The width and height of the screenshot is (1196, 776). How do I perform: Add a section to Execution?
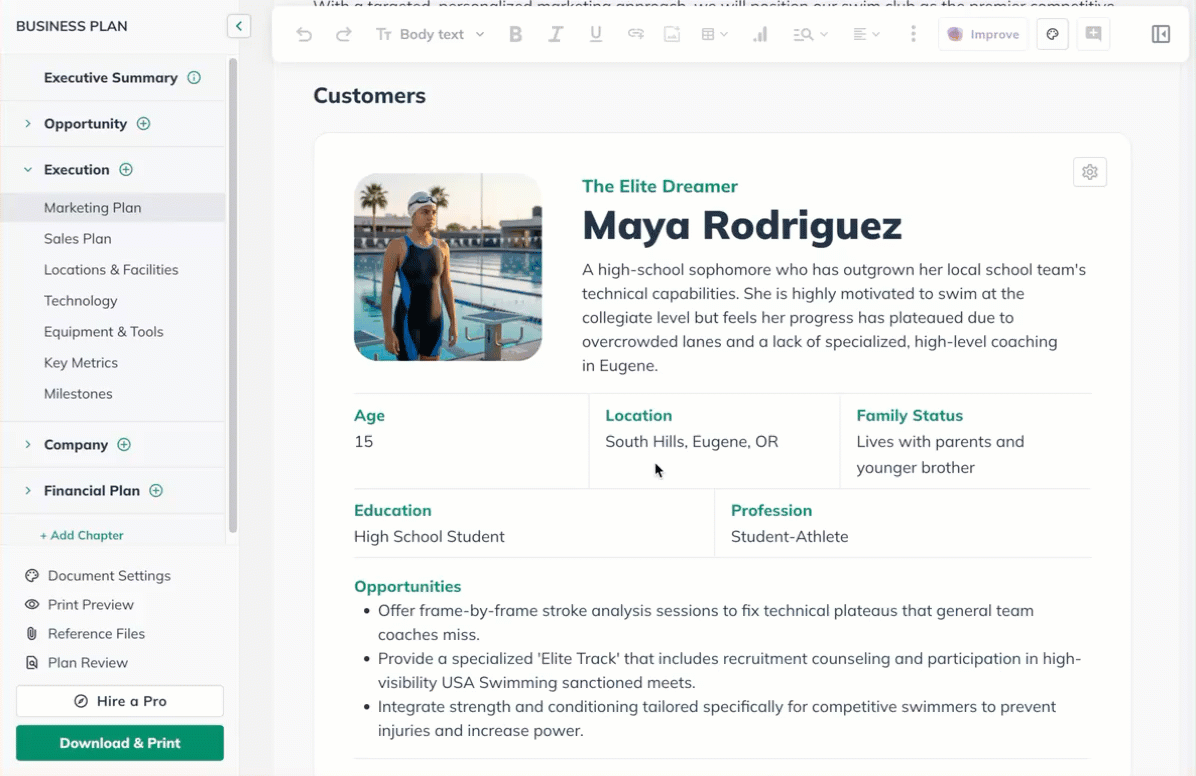tap(126, 169)
